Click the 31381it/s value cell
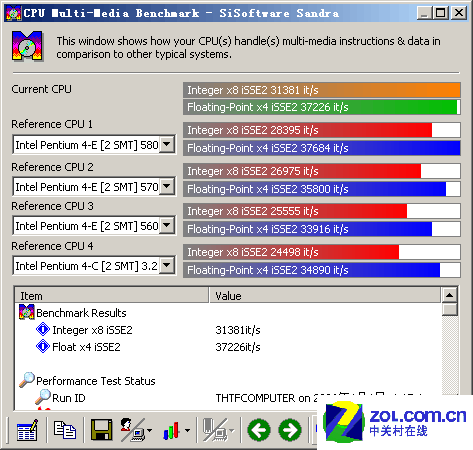 click(x=238, y=330)
